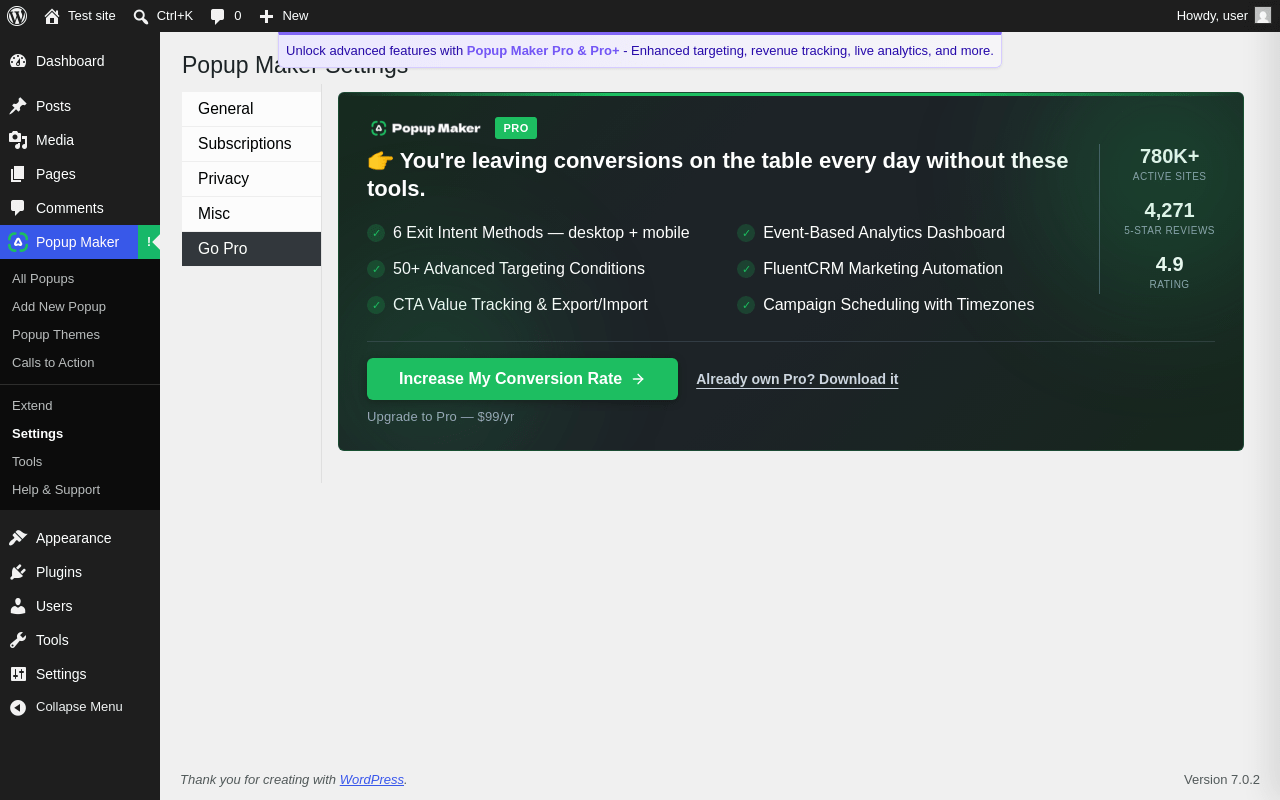This screenshot has height=800, width=1280.
Task: Click the Users person icon
Action: pyautogui.click(x=18, y=606)
